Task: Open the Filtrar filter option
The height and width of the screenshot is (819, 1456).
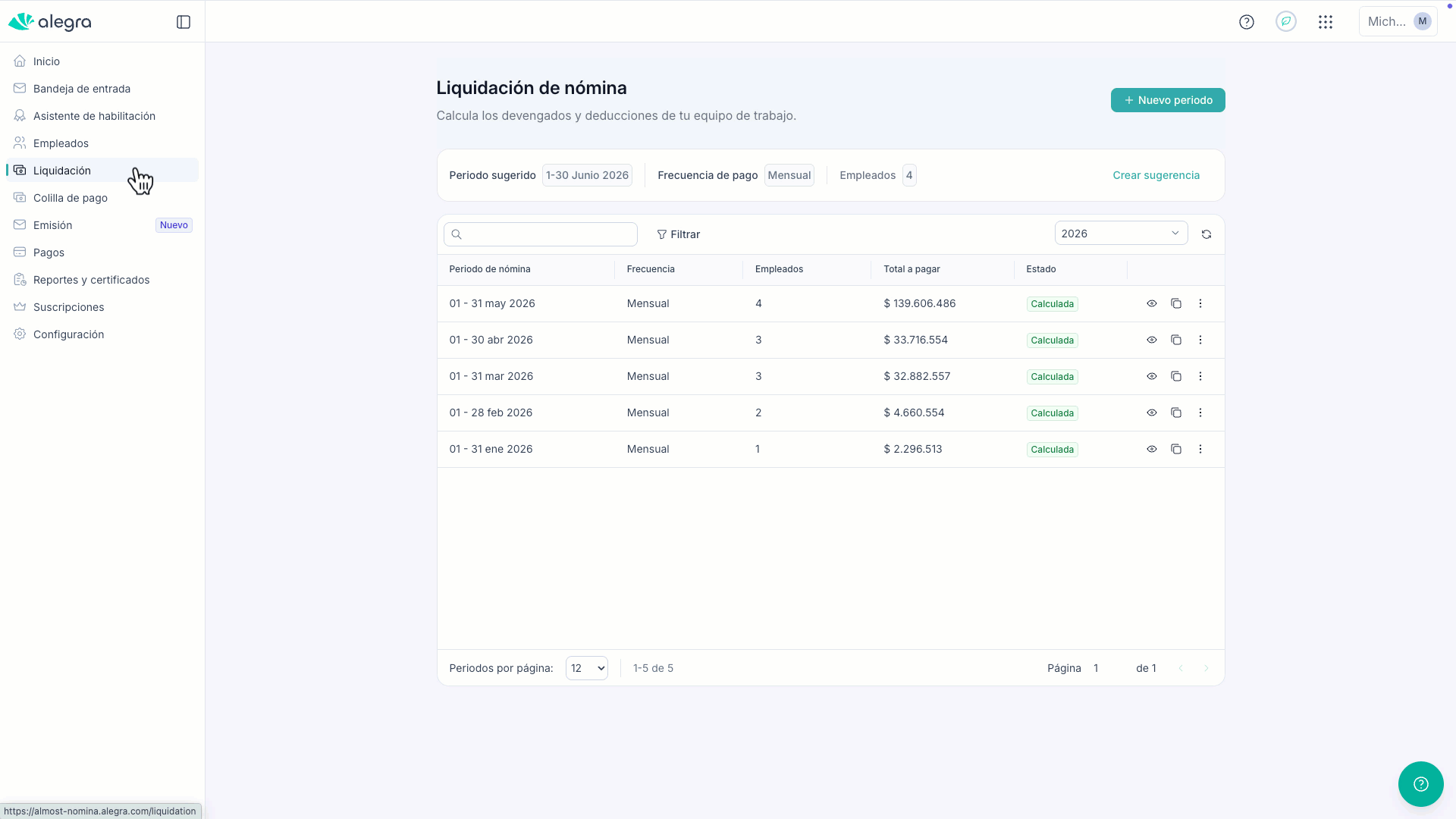Action: pos(679,234)
